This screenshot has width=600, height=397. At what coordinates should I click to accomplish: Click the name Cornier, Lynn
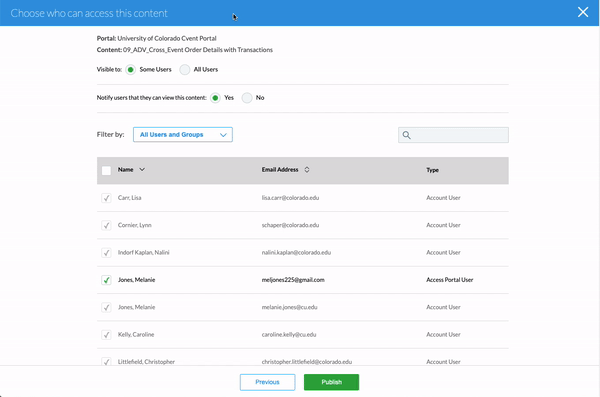pos(135,225)
